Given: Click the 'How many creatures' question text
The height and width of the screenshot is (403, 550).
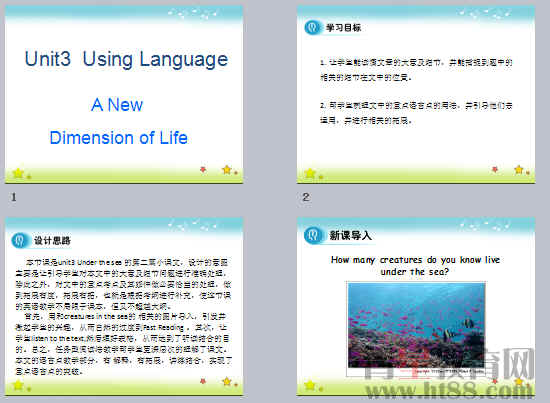Looking at the screenshot, I should tap(415, 266).
